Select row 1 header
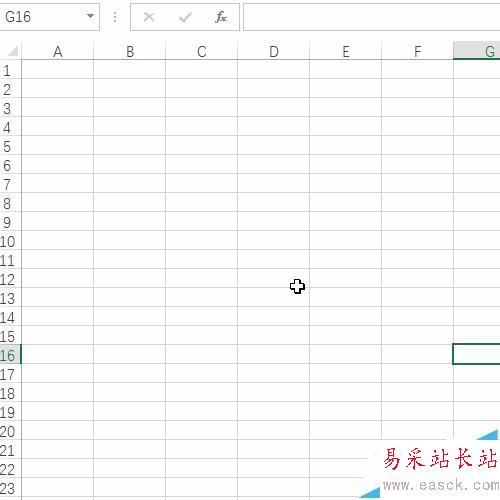Viewport: 500px width, 500px height. click(x=10, y=70)
